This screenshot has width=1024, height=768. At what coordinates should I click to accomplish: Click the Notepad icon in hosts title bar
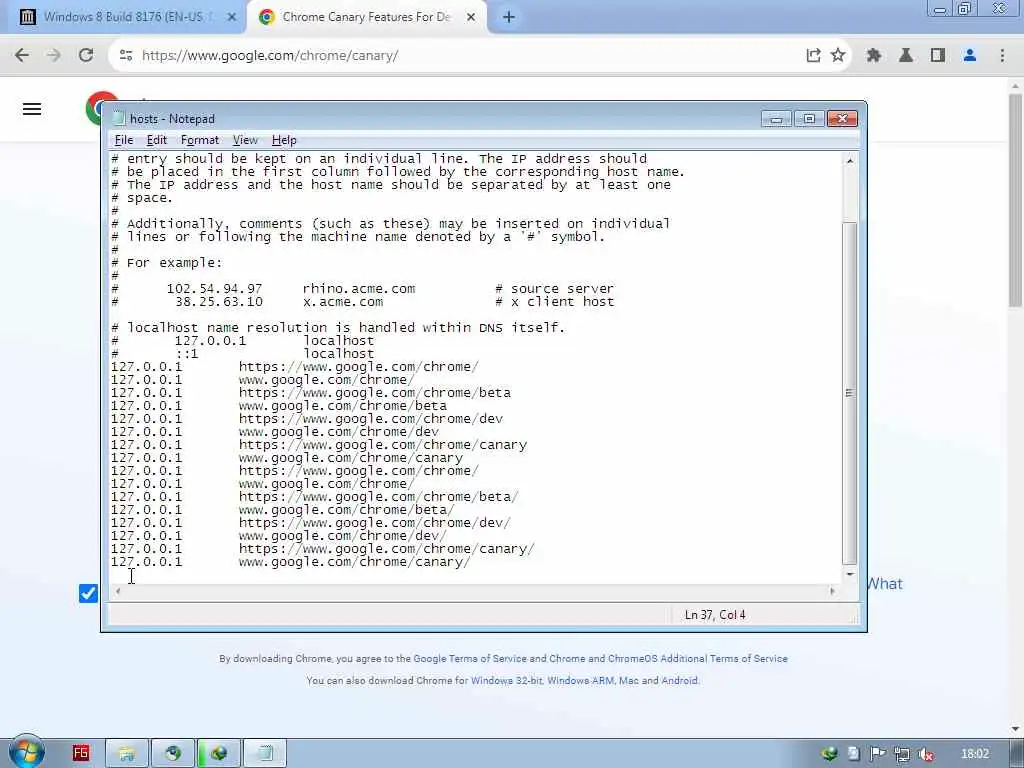(x=118, y=119)
